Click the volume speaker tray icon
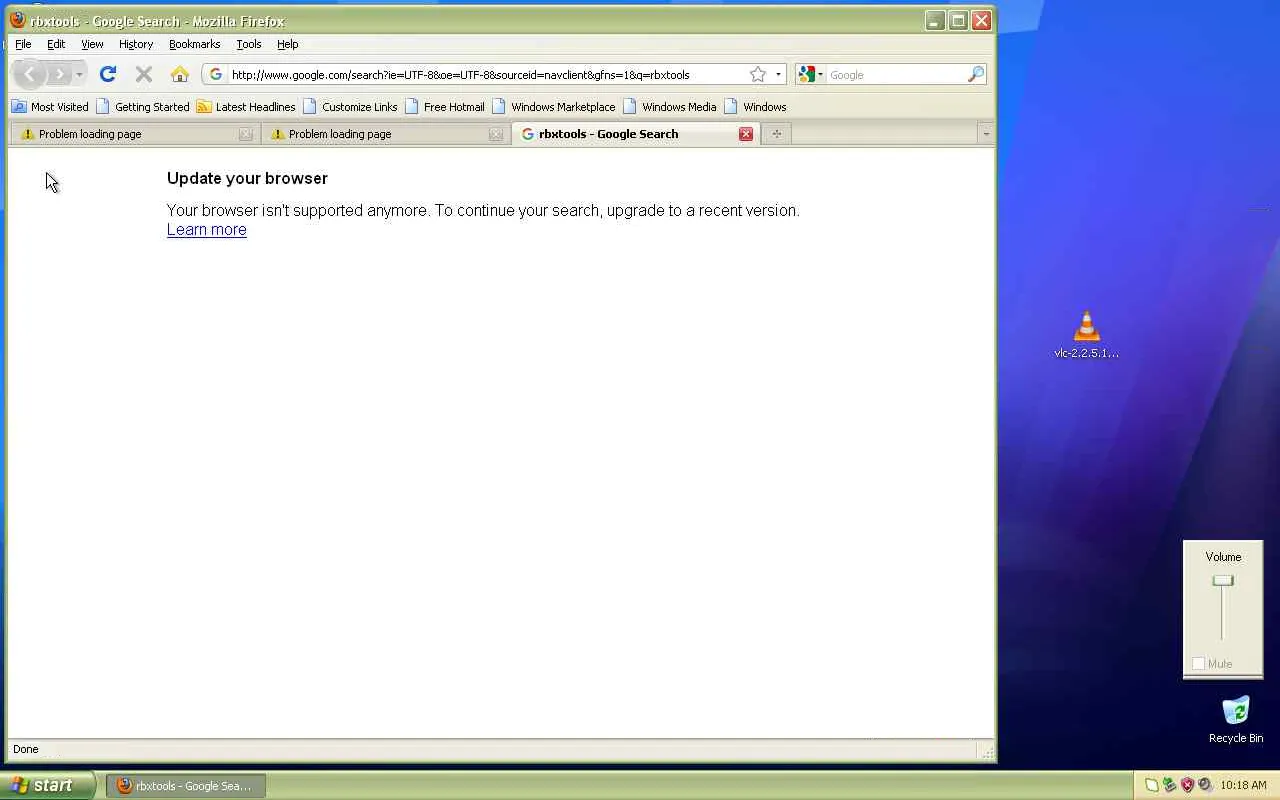This screenshot has height=800, width=1280. [x=1205, y=785]
